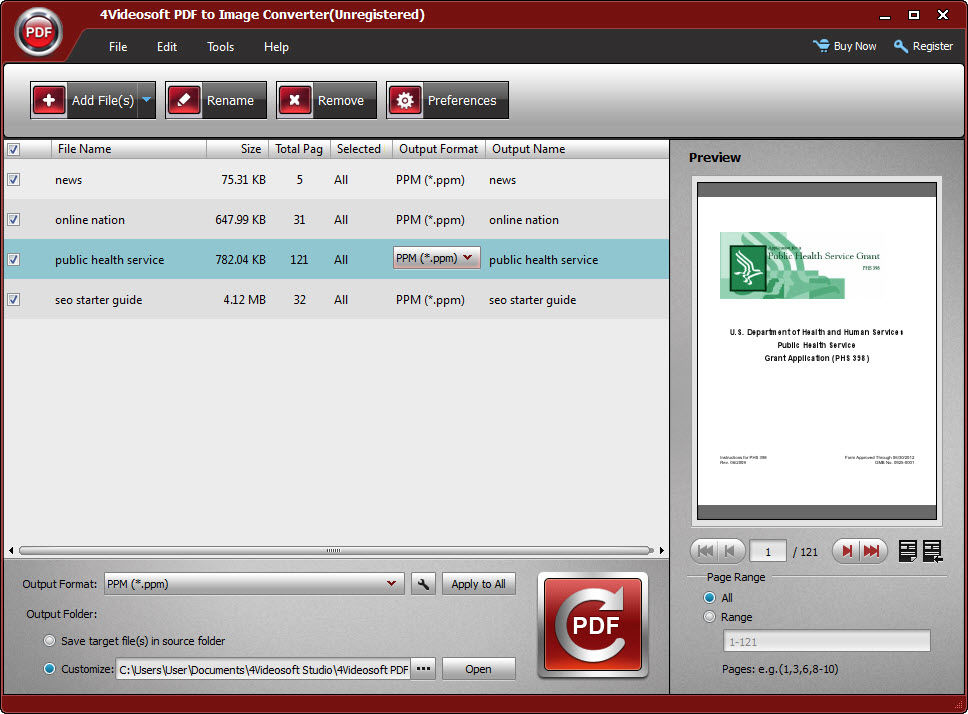Viewport: 968px width, 714px height.
Task: Uncheck the online nation file checkbox
Action: pyautogui.click(x=13, y=220)
